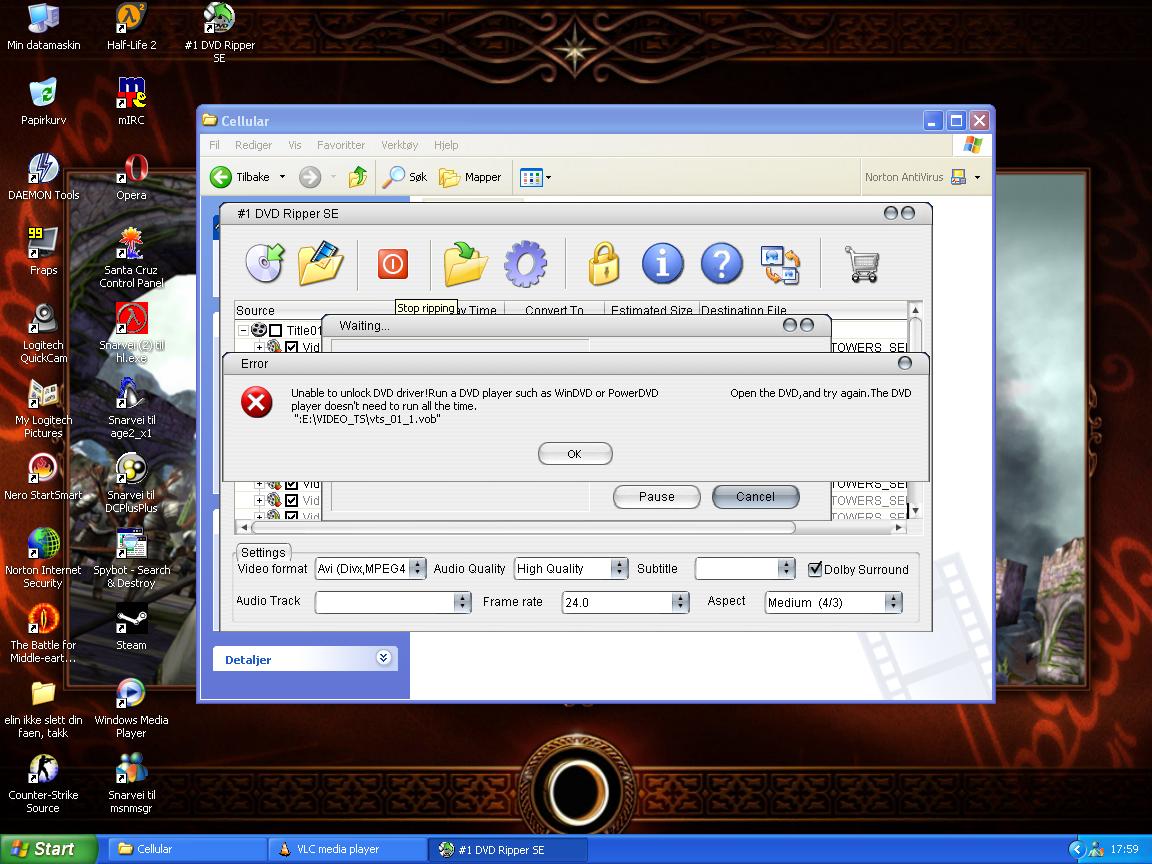This screenshot has width=1152, height=864.
Task: Click the source list scroll-down arrow
Action: 915,511
